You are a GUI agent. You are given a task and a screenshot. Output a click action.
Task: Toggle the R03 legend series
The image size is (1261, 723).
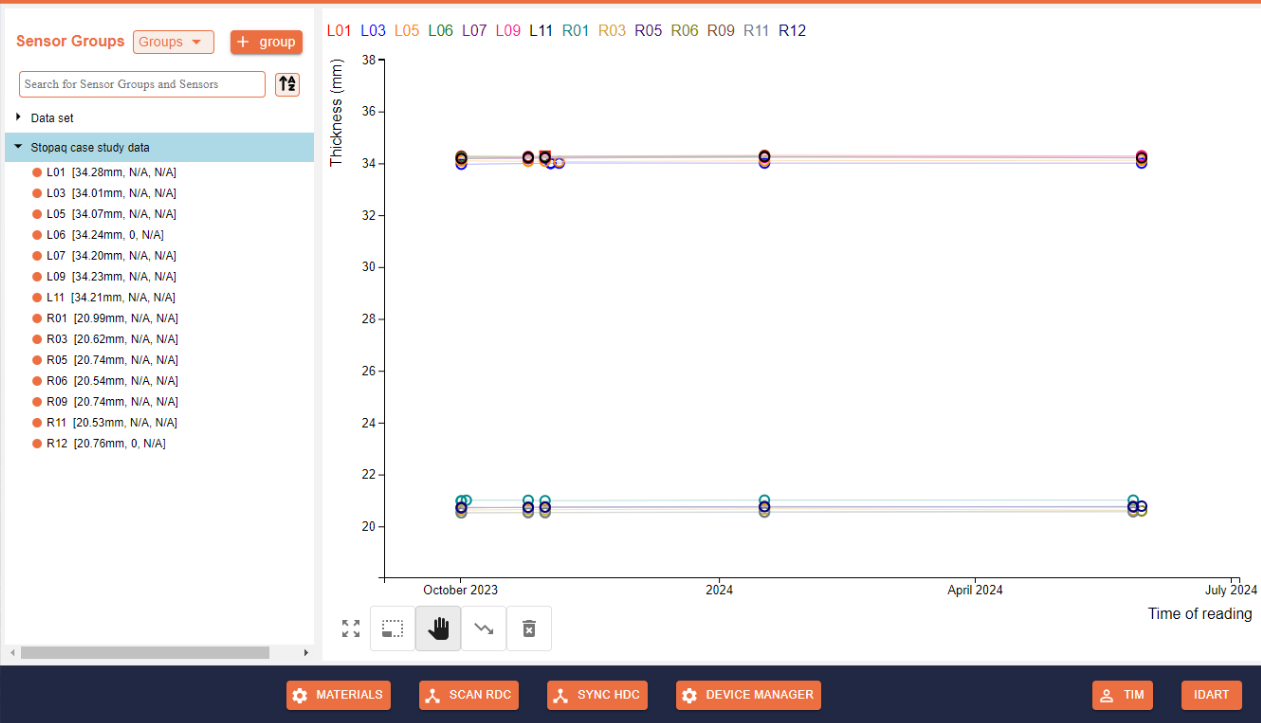point(612,31)
